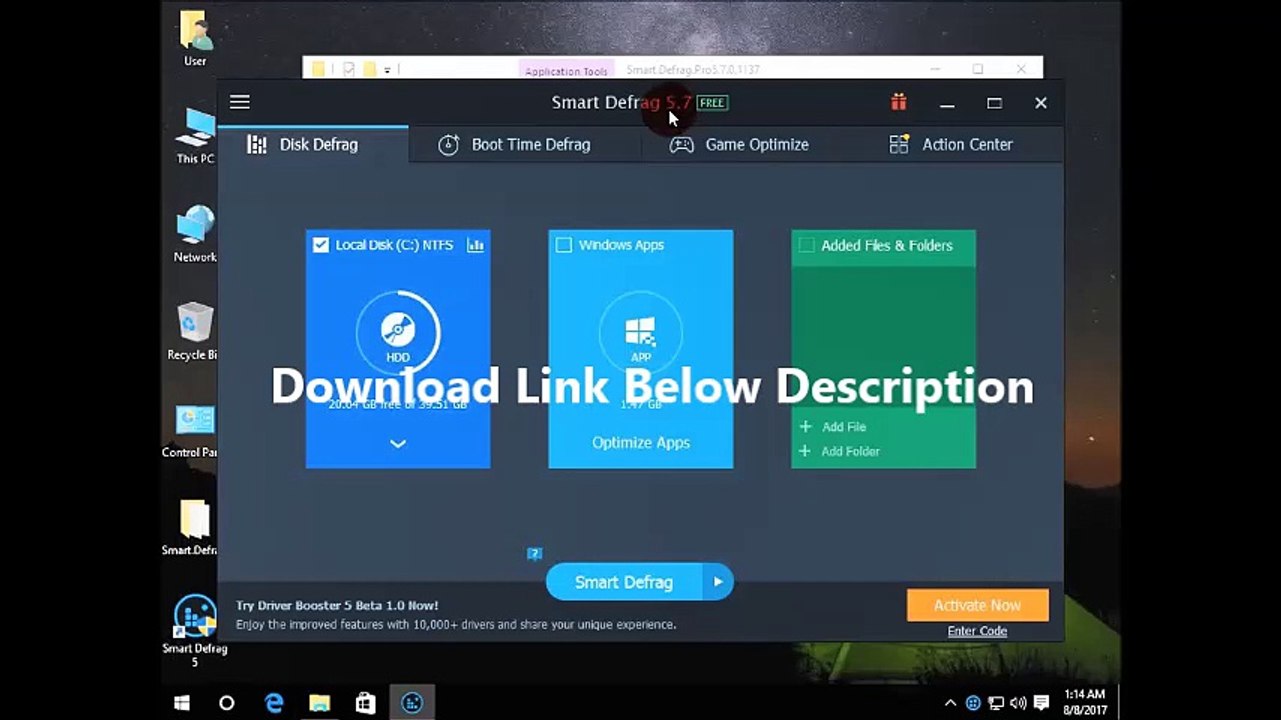Screen dimensions: 1281x720
Task: Select the This PC desktop icon
Action: (195, 135)
